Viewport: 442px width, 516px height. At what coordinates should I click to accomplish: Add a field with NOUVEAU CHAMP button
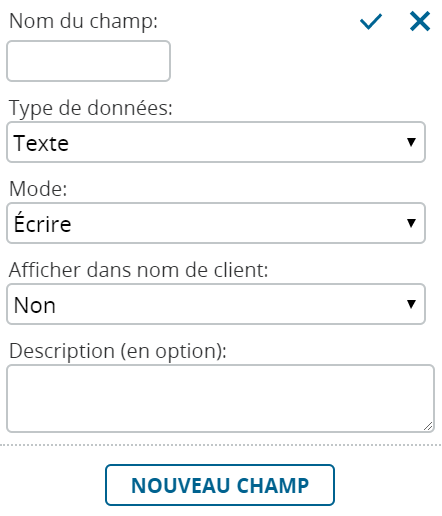point(220,485)
